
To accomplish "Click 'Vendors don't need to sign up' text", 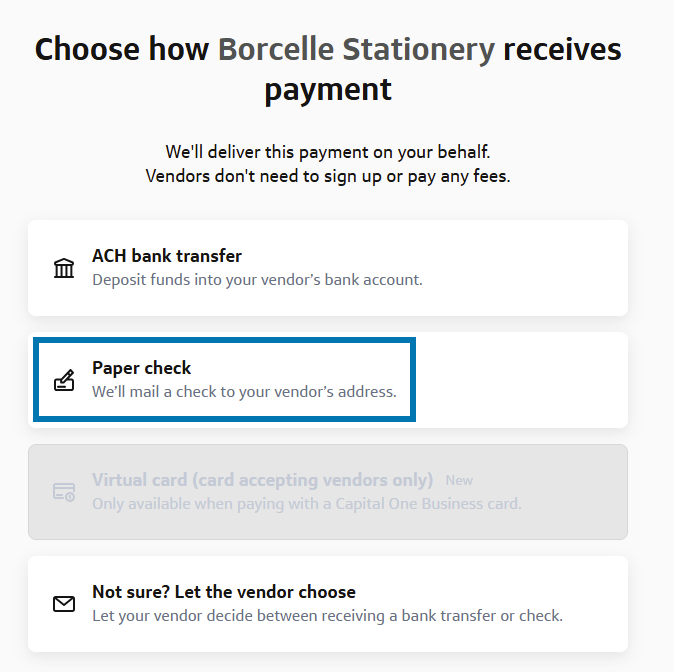I will coord(328,176).
